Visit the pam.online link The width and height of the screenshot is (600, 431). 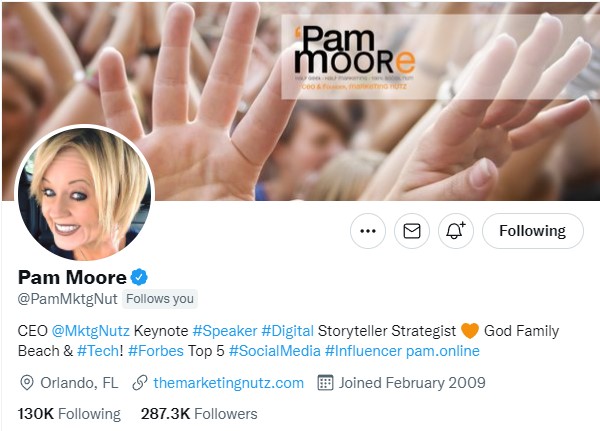(443, 351)
